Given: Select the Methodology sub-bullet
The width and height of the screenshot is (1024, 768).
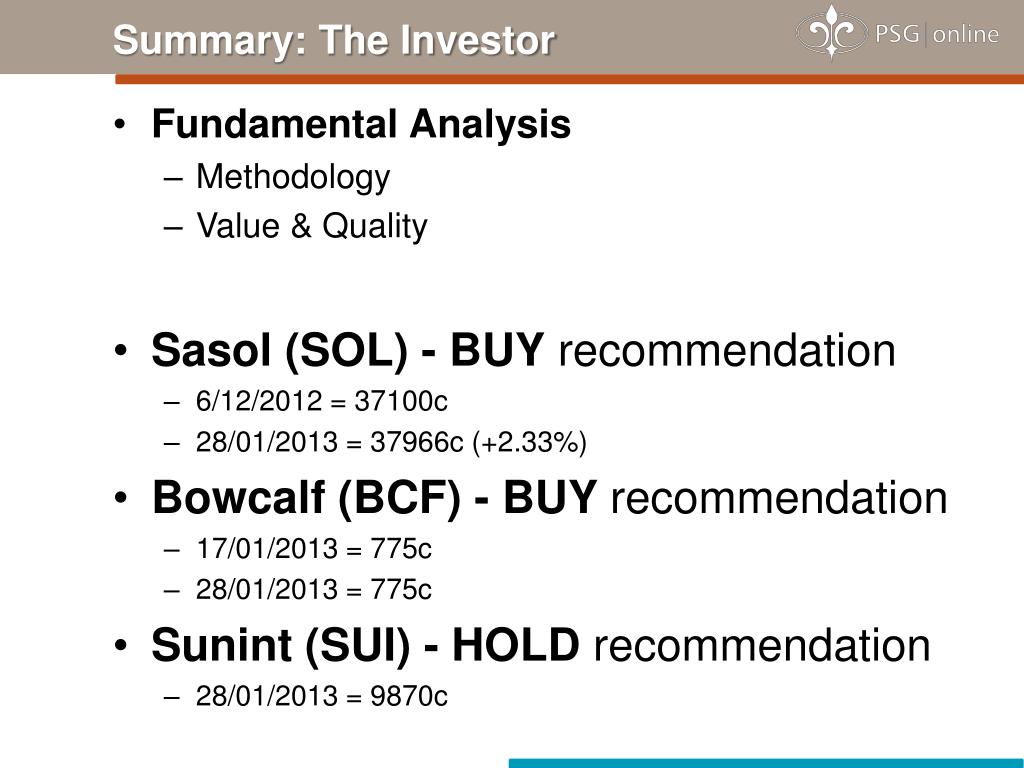Looking at the screenshot, I should pyautogui.click(x=293, y=177).
